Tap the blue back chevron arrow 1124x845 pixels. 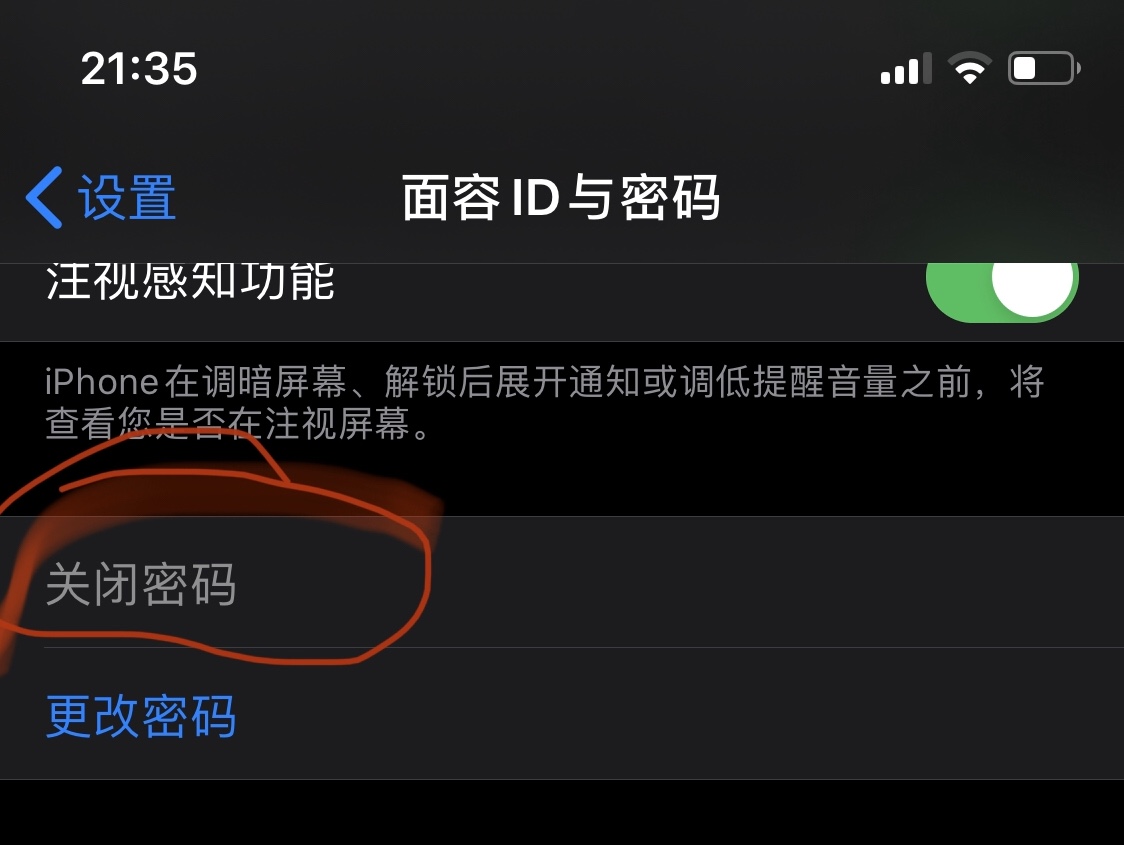click(x=44, y=198)
